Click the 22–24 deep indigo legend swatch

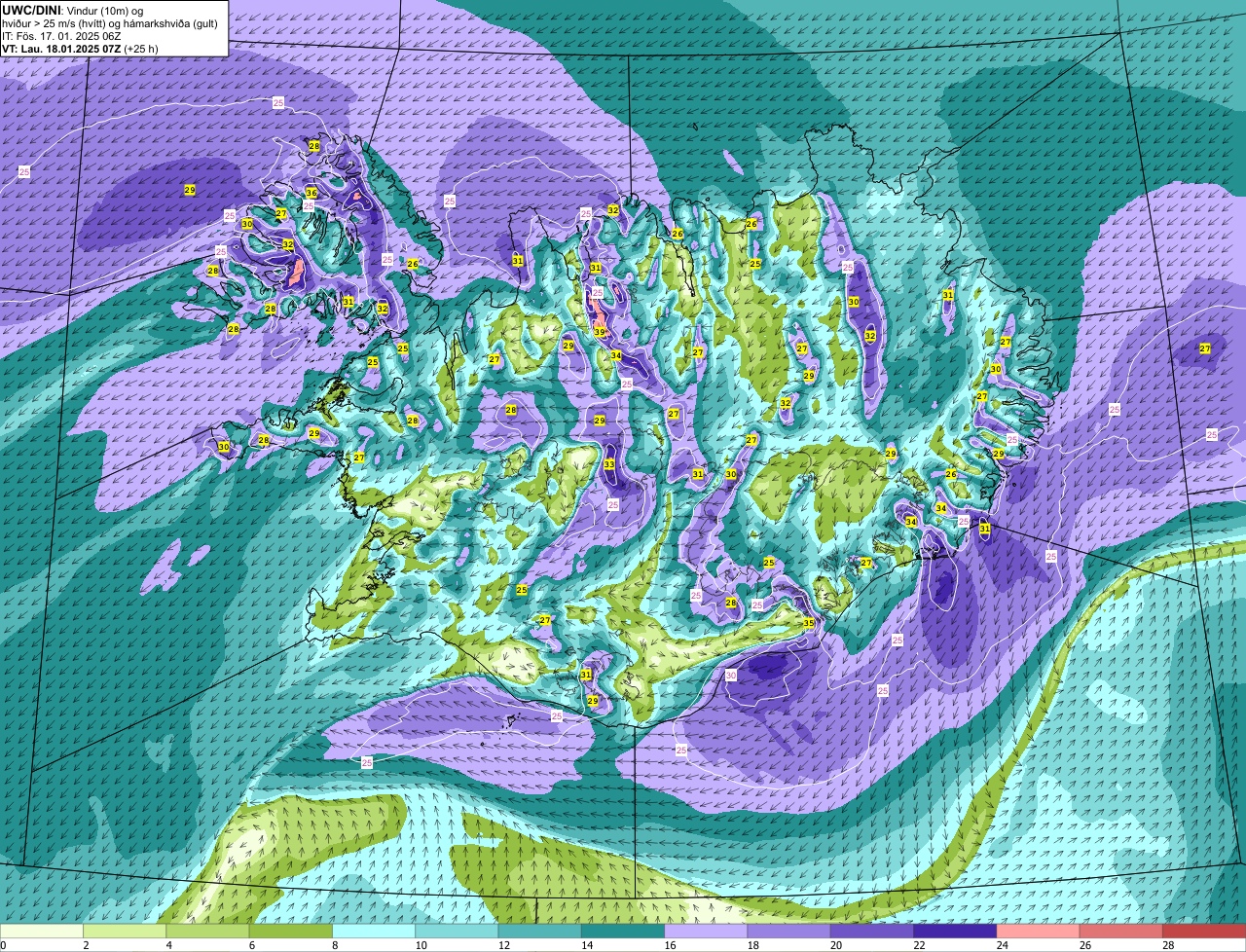pyautogui.click(x=955, y=931)
